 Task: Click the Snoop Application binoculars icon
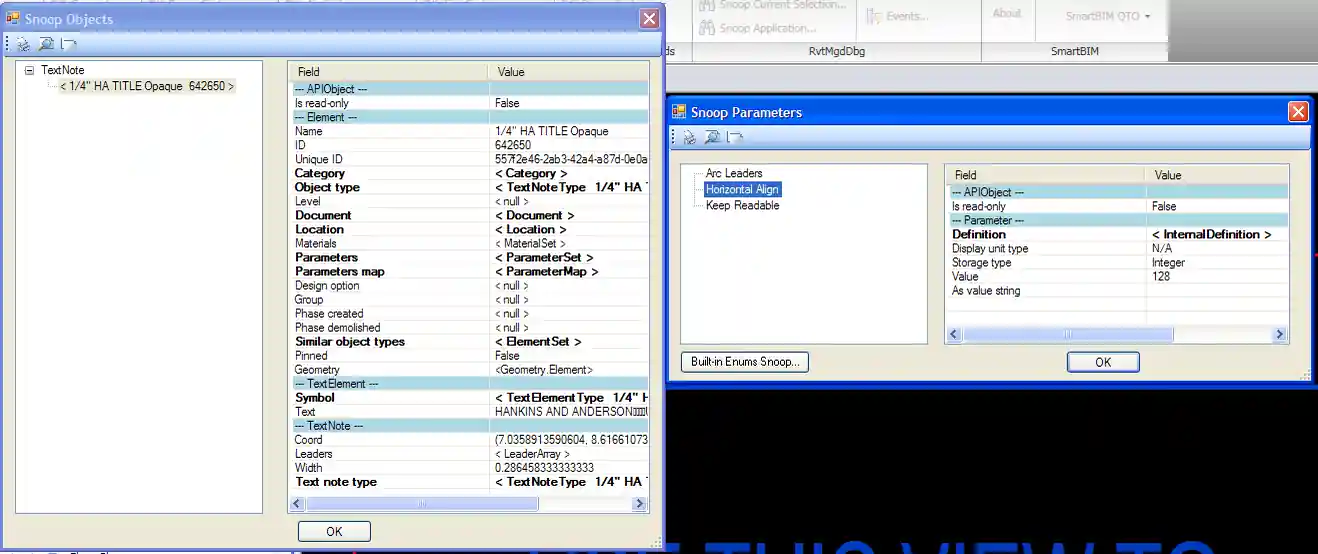706,29
